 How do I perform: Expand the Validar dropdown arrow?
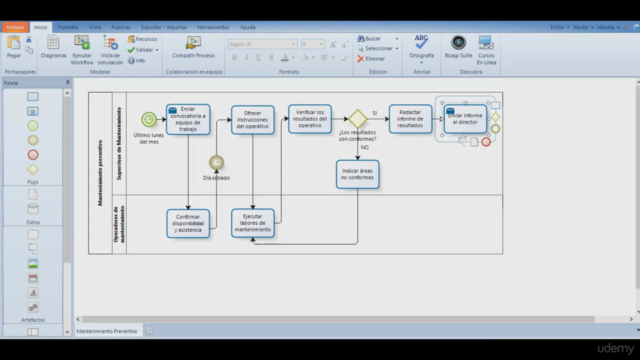[157, 50]
